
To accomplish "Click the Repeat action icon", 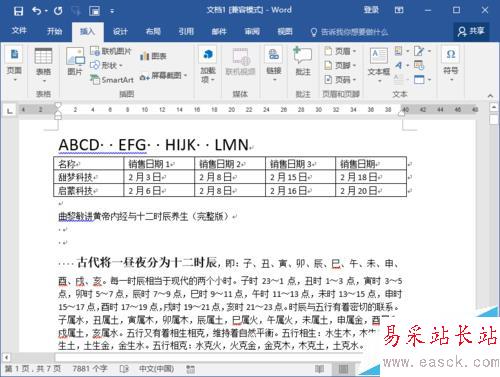I will (58, 11).
